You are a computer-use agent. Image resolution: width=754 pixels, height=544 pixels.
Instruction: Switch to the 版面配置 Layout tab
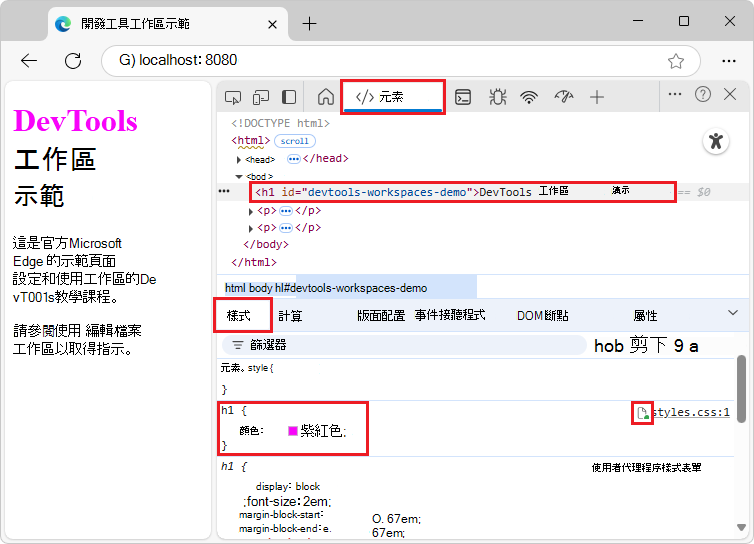point(381,316)
